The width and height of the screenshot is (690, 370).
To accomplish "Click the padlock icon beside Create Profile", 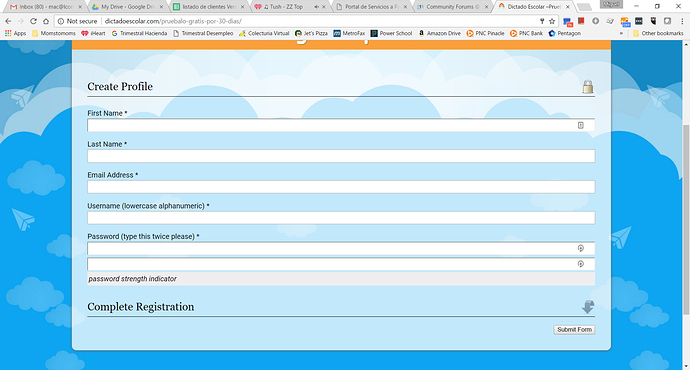I will click(587, 87).
